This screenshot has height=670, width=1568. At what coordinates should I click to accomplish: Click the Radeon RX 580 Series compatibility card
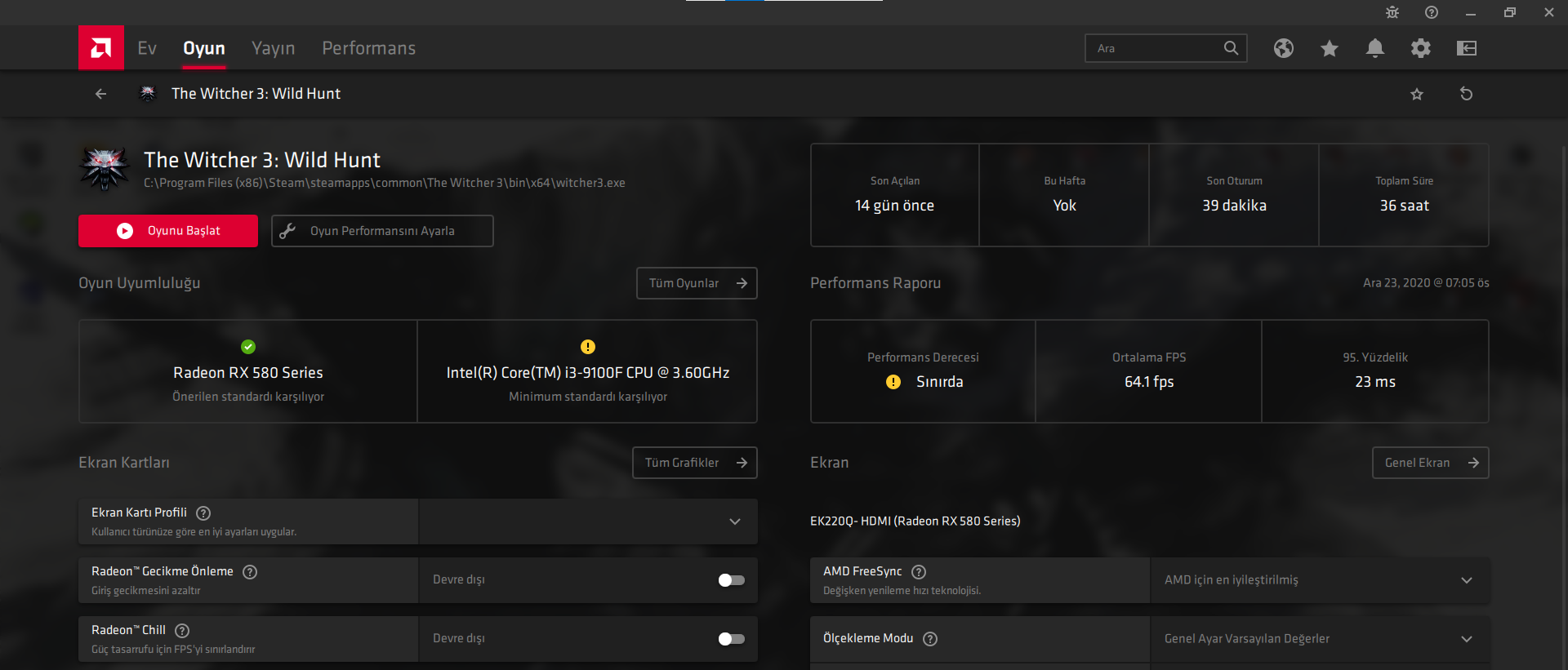[x=248, y=371]
